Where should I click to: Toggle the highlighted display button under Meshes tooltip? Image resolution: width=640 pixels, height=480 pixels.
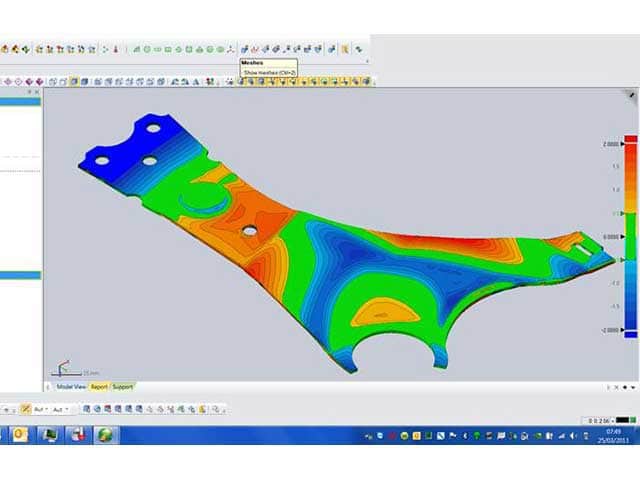point(245,81)
